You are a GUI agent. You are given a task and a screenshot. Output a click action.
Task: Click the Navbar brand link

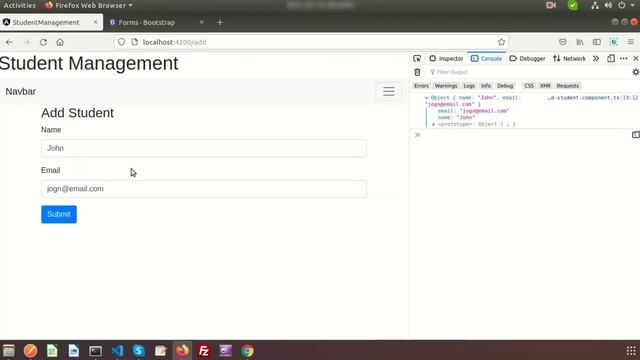pos(20,91)
